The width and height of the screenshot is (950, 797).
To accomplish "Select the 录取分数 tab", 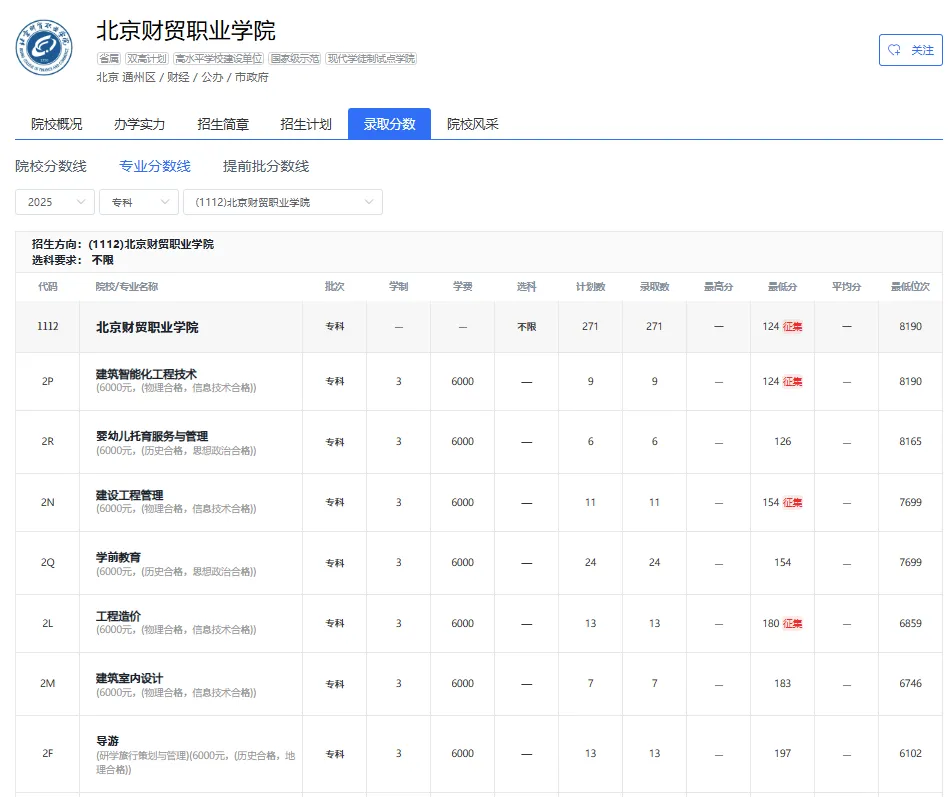I will click(389, 124).
